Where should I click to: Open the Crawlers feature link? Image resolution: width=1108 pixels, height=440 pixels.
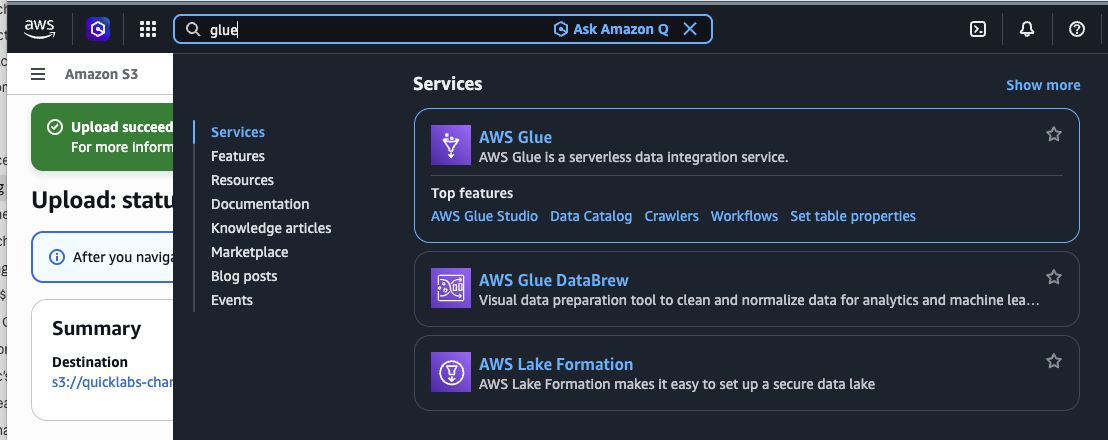pos(671,216)
